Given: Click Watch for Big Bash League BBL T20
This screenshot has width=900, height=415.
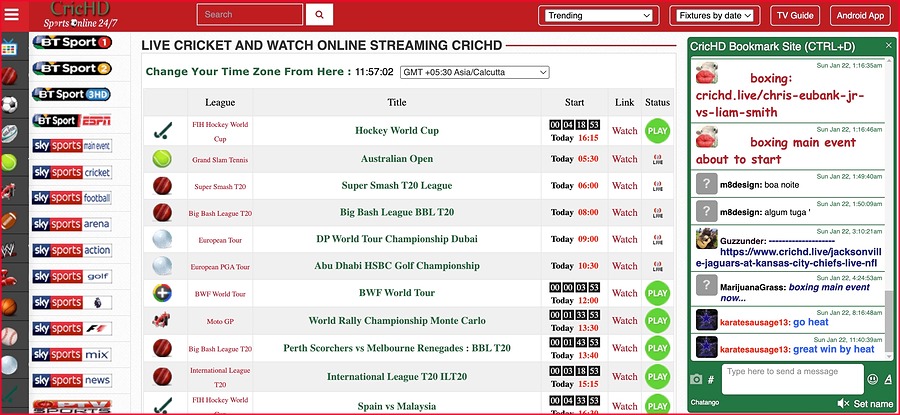Looking at the screenshot, I should pyautogui.click(x=624, y=212).
